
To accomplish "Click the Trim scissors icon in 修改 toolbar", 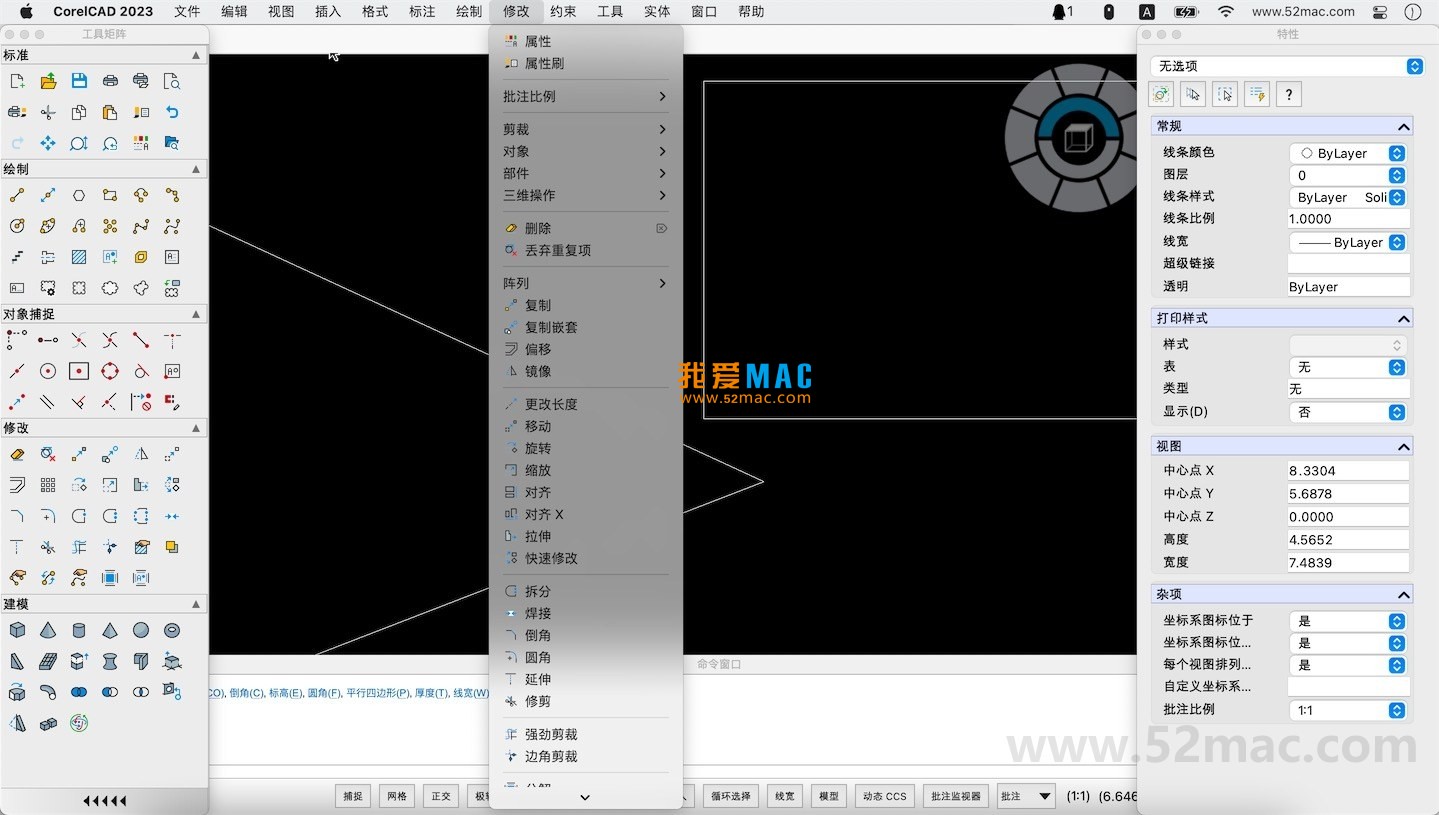I will pyautogui.click(x=48, y=547).
